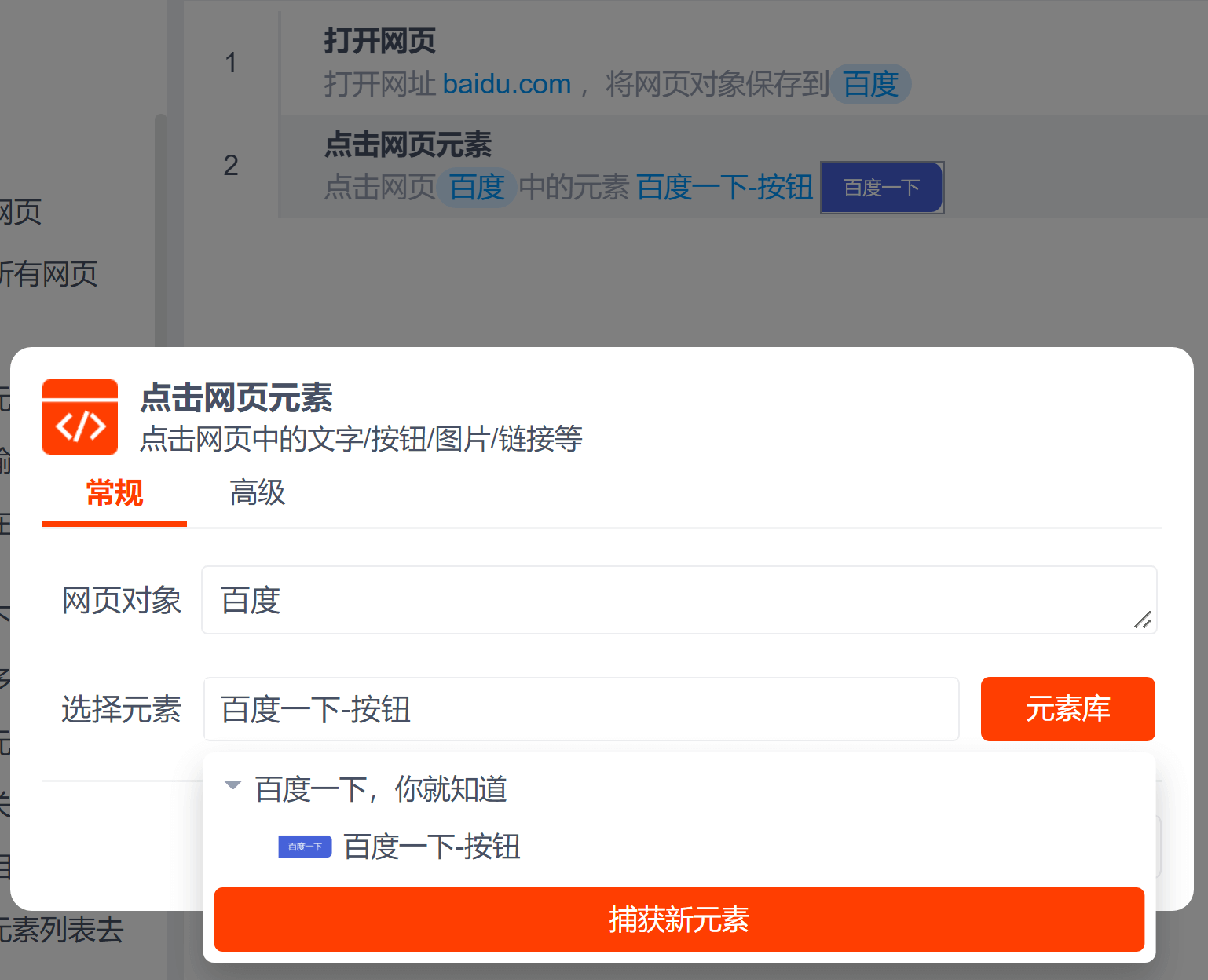
Task: Select 百度一下-按钮 item from the element list
Action: coord(432,847)
